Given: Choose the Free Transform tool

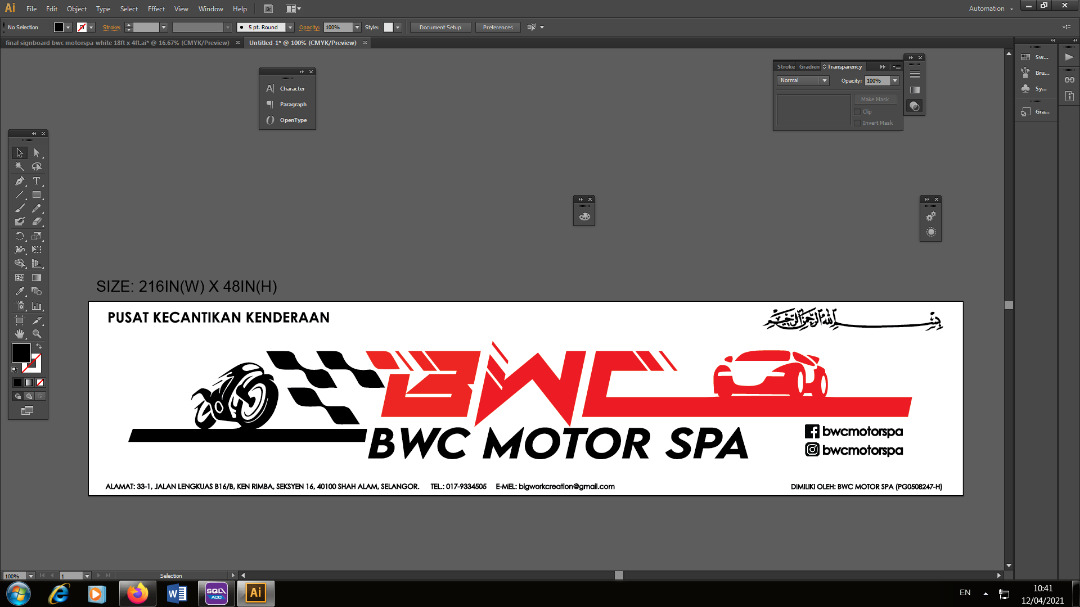Looking at the screenshot, I should click(37, 249).
